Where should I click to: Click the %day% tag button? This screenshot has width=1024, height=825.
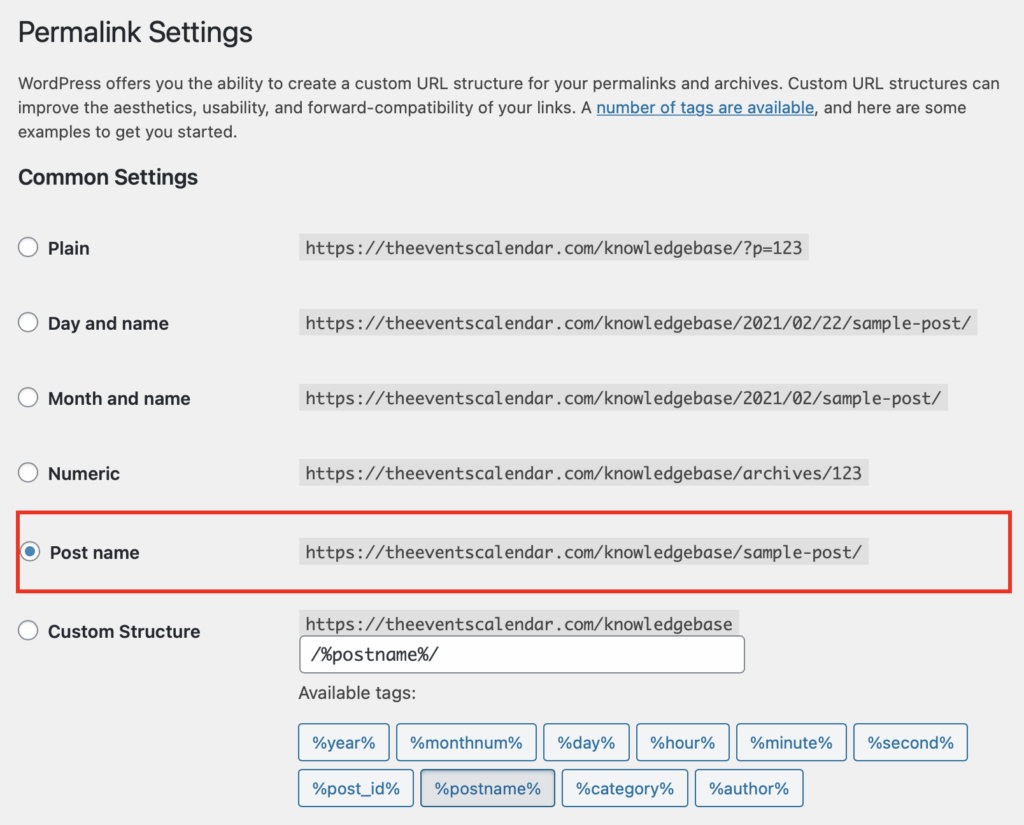[586, 743]
